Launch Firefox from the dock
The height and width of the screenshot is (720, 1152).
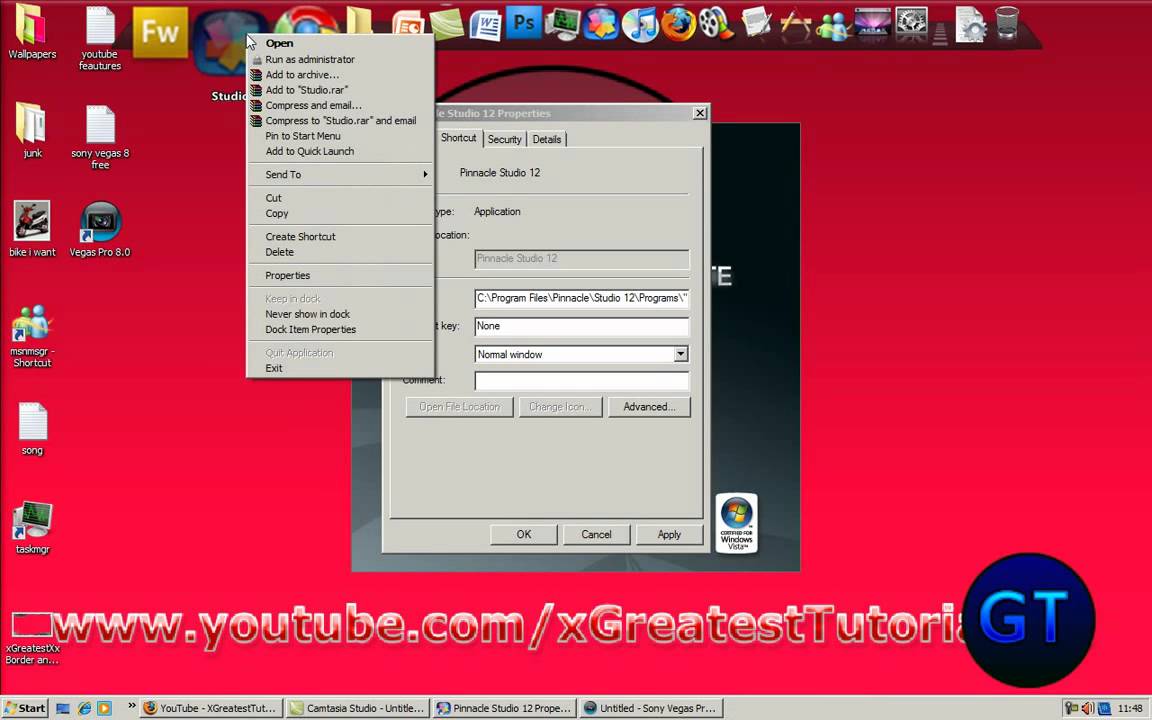coord(678,24)
